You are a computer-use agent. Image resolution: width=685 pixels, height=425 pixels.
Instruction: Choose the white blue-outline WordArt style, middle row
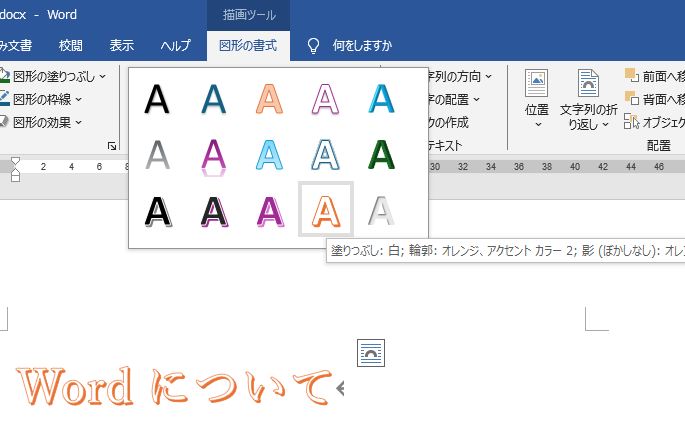[325, 155]
